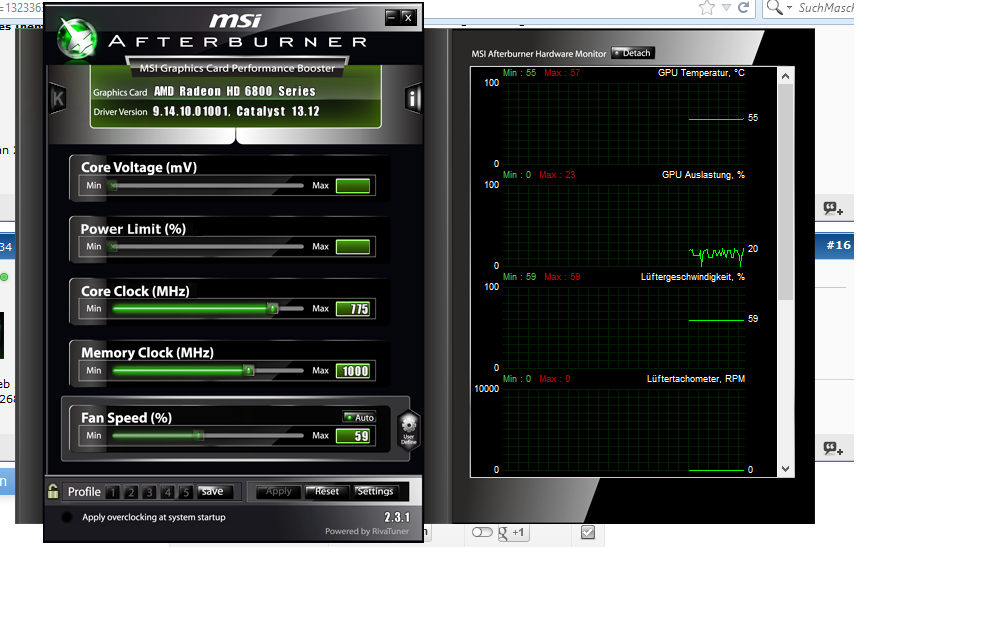
Task: Open the Kombustor 'K' side button
Action: point(58,98)
